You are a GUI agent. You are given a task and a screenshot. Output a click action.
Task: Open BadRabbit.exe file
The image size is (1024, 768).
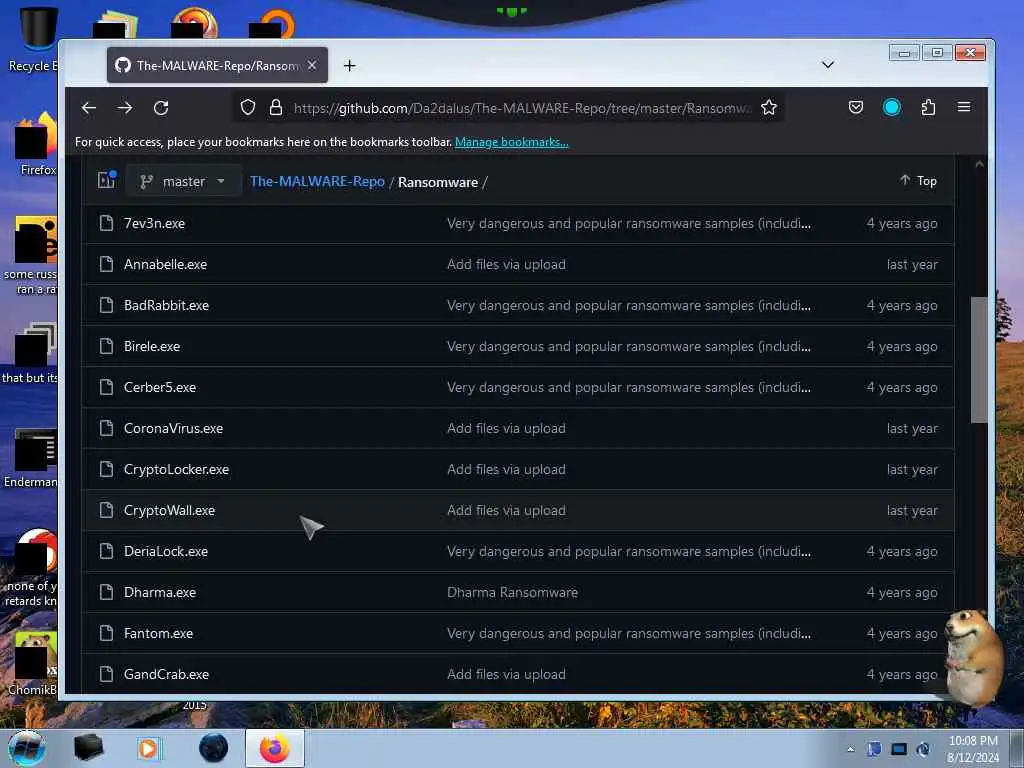167,306
